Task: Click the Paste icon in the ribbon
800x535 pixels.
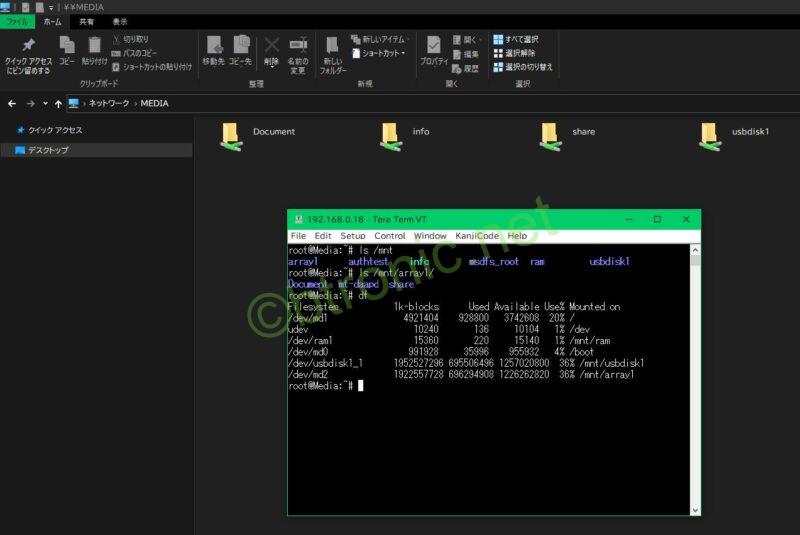Action: 94,46
